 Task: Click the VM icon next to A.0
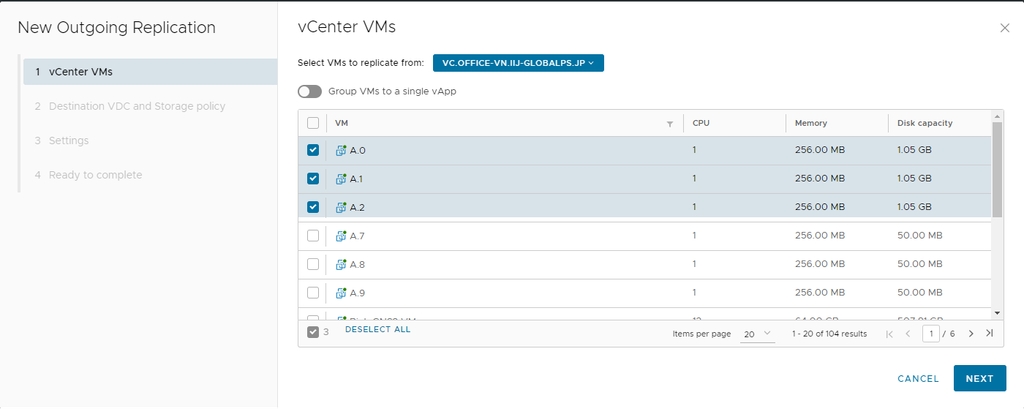340,150
